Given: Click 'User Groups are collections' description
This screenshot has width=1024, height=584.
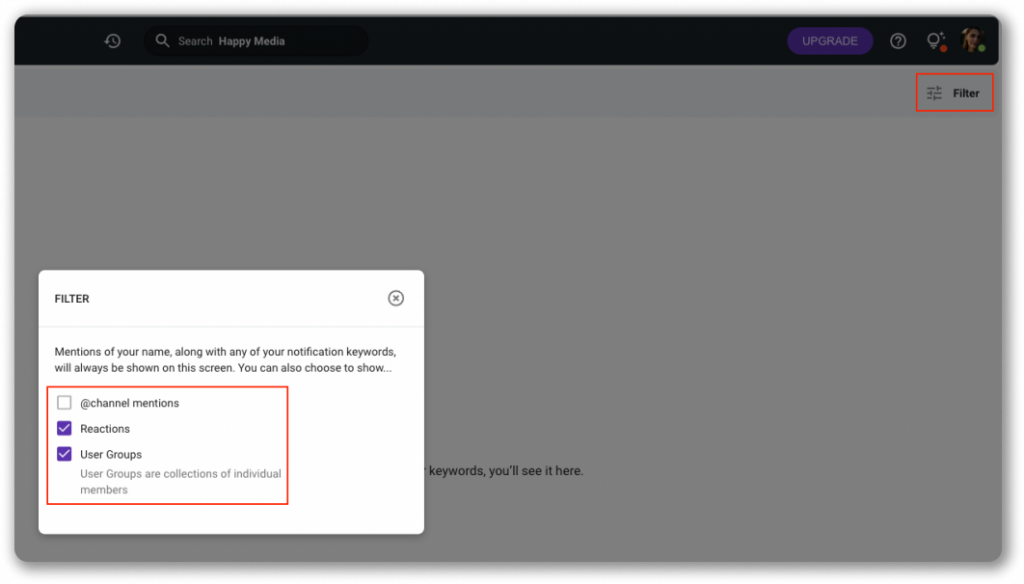Looking at the screenshot, I should click(181, 481).
